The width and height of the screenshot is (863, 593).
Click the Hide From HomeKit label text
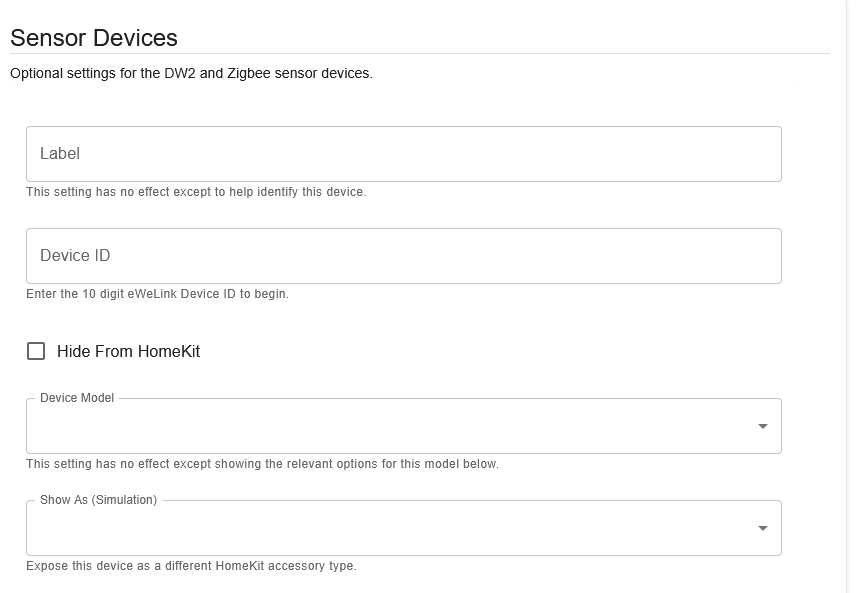[x=128, y=352]
